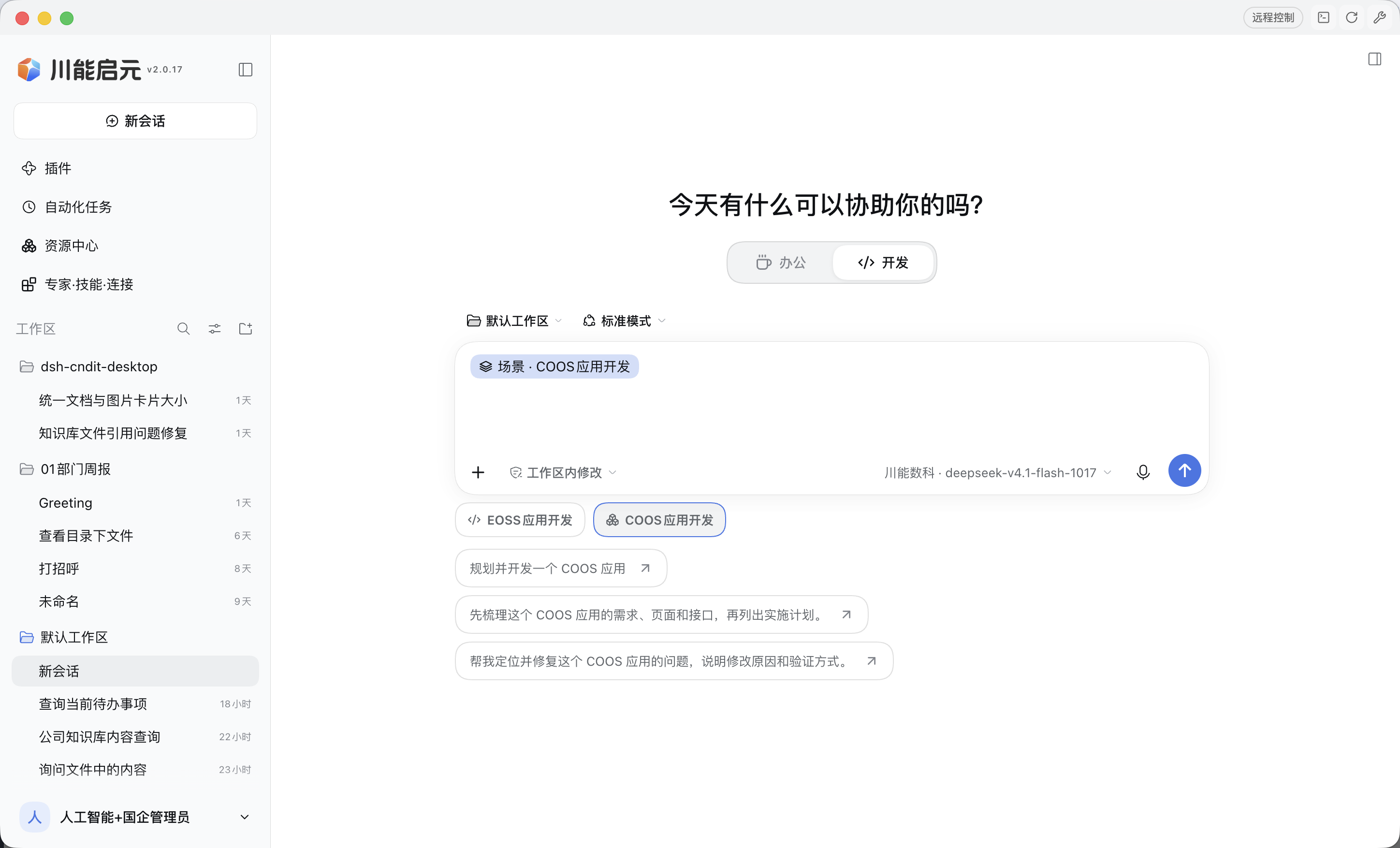Search workspaces with magnifier icon
The image size is (1400, 848).
[183, 328]
